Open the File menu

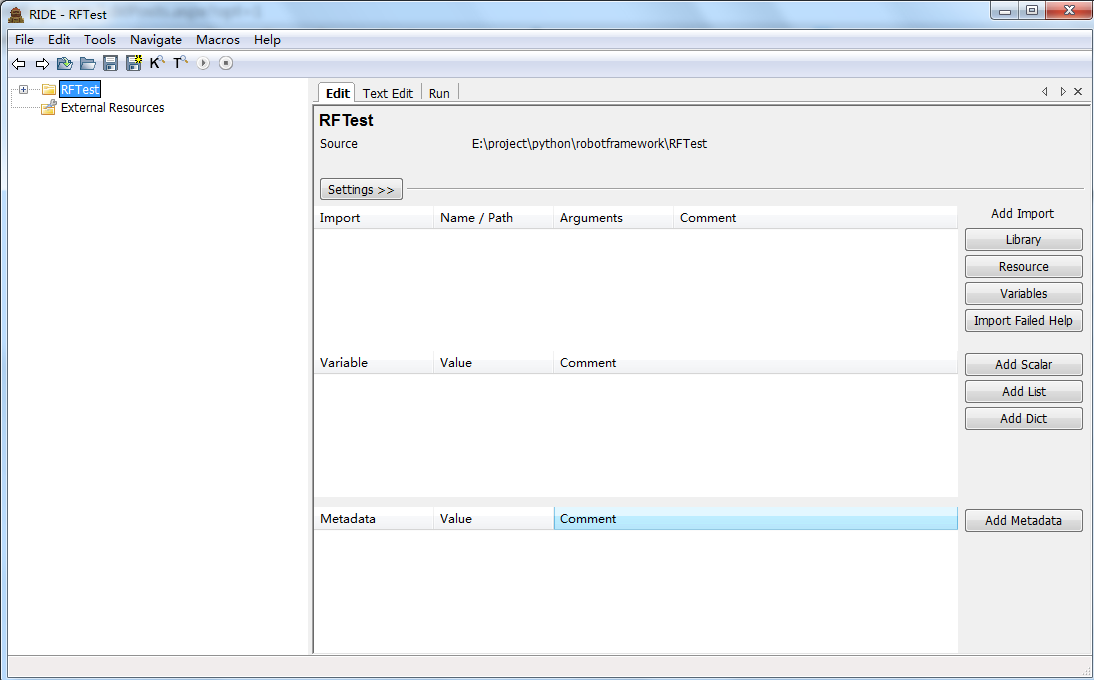pyautogui.click(x=24, y=40)
